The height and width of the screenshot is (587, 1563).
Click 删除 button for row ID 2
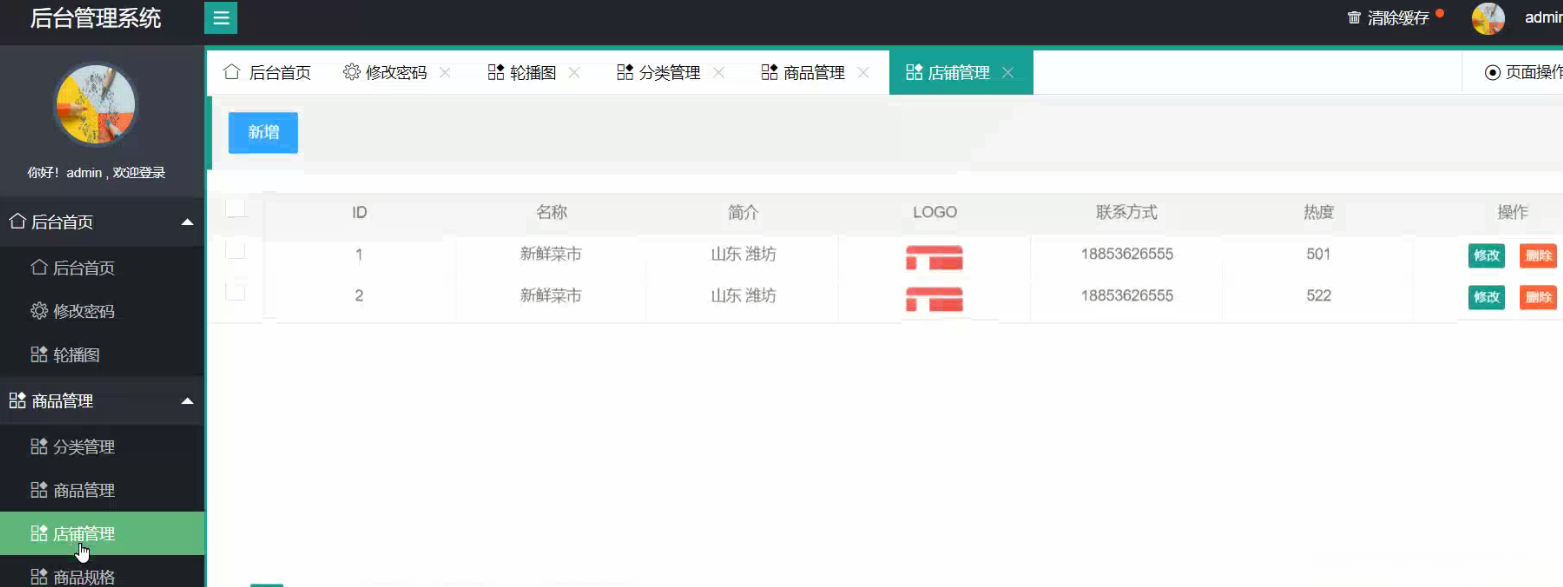pos(1538,297)
